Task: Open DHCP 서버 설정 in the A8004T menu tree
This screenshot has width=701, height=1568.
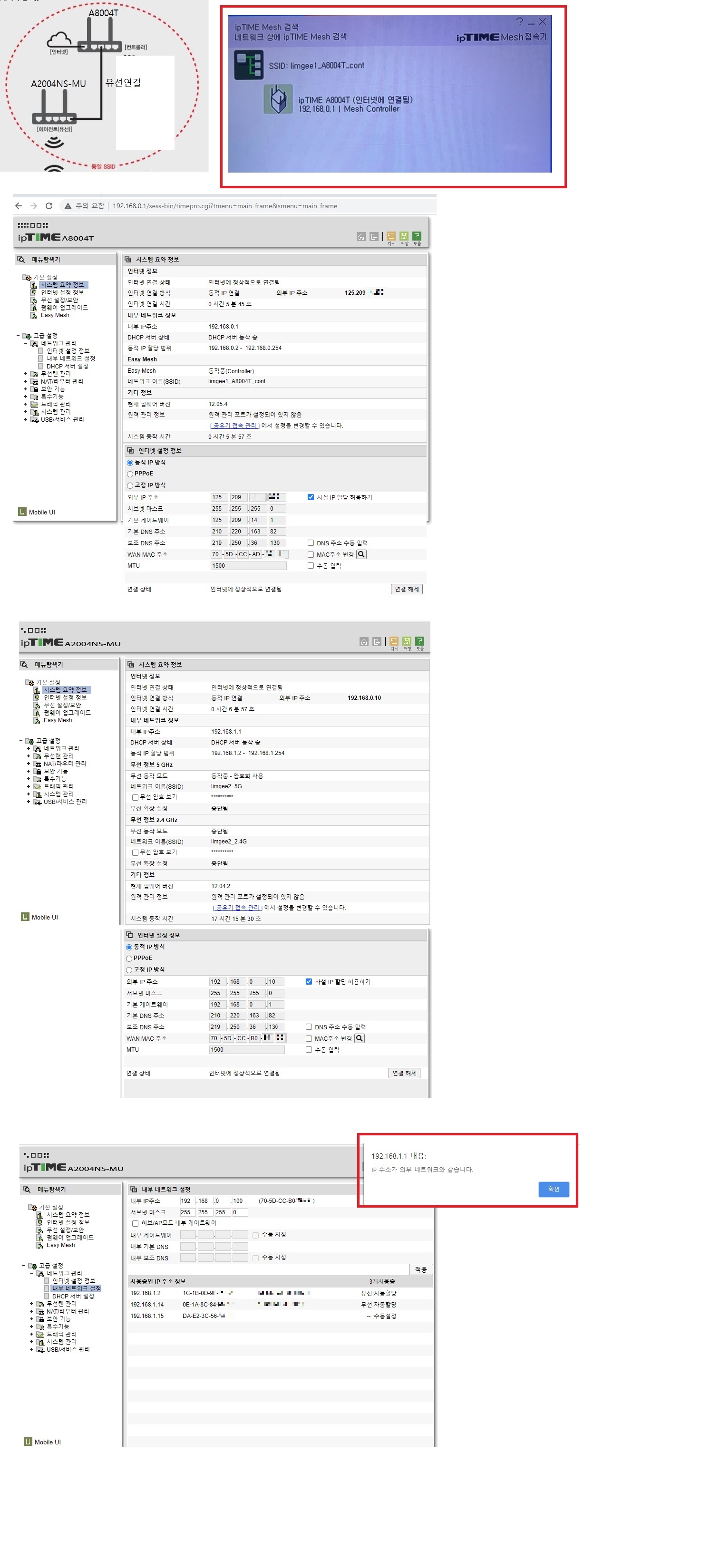Action: click(x=67, y=367)
